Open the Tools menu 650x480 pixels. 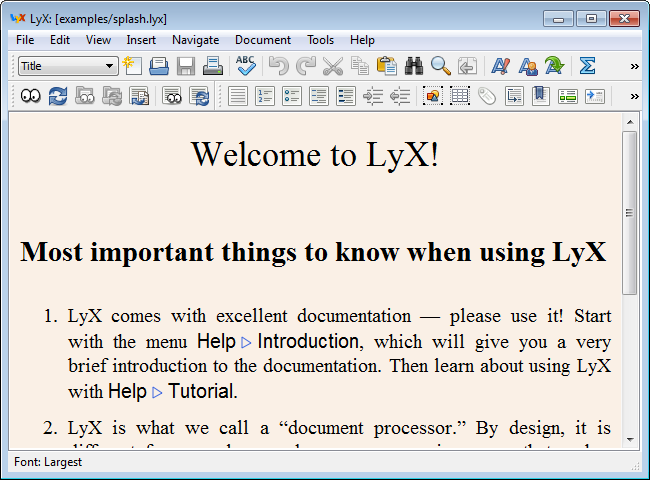[320, 40]
